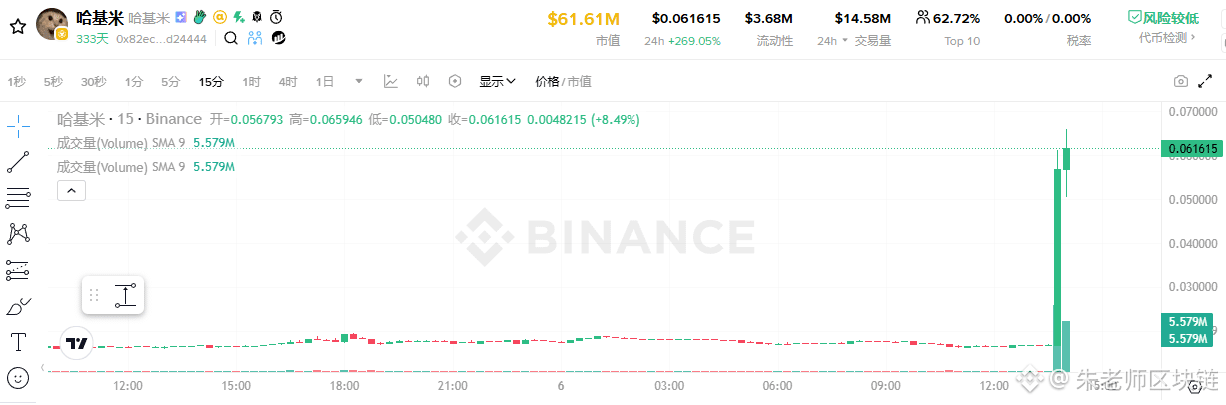The image size is (1226, 405).
Task: Copy contract address 0x82ec...d24444
Action: pyautogui.click(x=161, y=38)
